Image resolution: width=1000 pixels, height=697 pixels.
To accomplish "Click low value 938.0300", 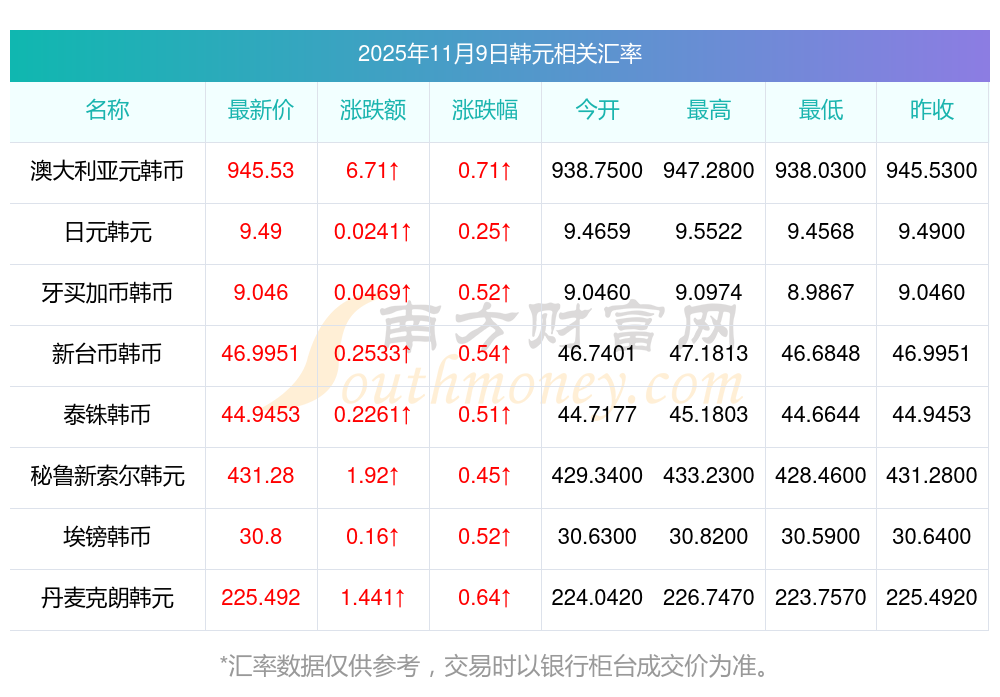I will pos(821,170).
